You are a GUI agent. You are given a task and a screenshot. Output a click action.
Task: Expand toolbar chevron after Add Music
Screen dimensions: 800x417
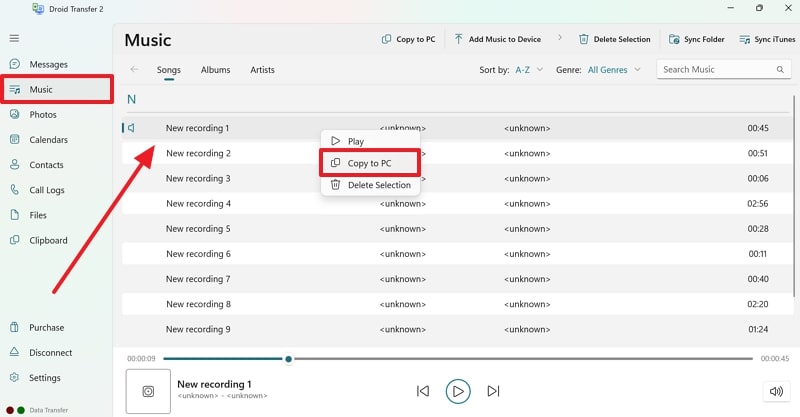(560, 37)
